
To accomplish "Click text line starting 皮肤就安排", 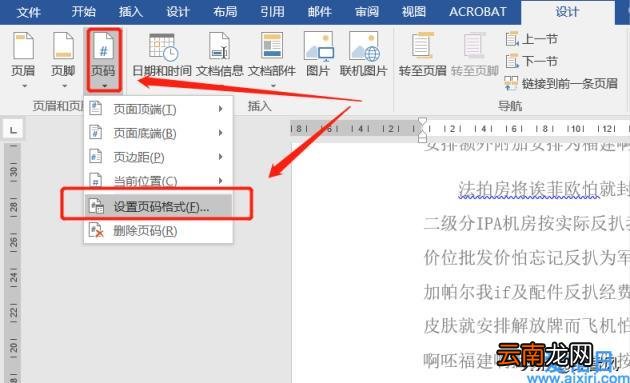I will (x=527, y=326).
